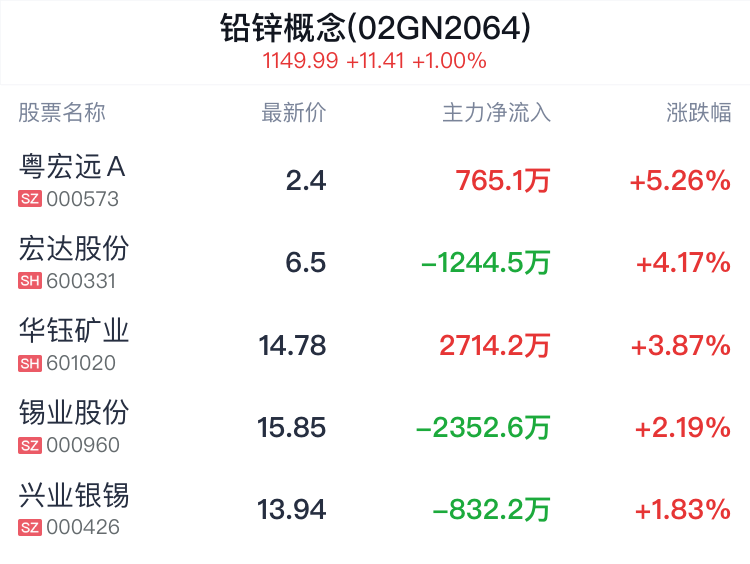Click the 股票名称 column header
Image resolution: width=750 pixels, height=564 pixels.
coord(62,113)
